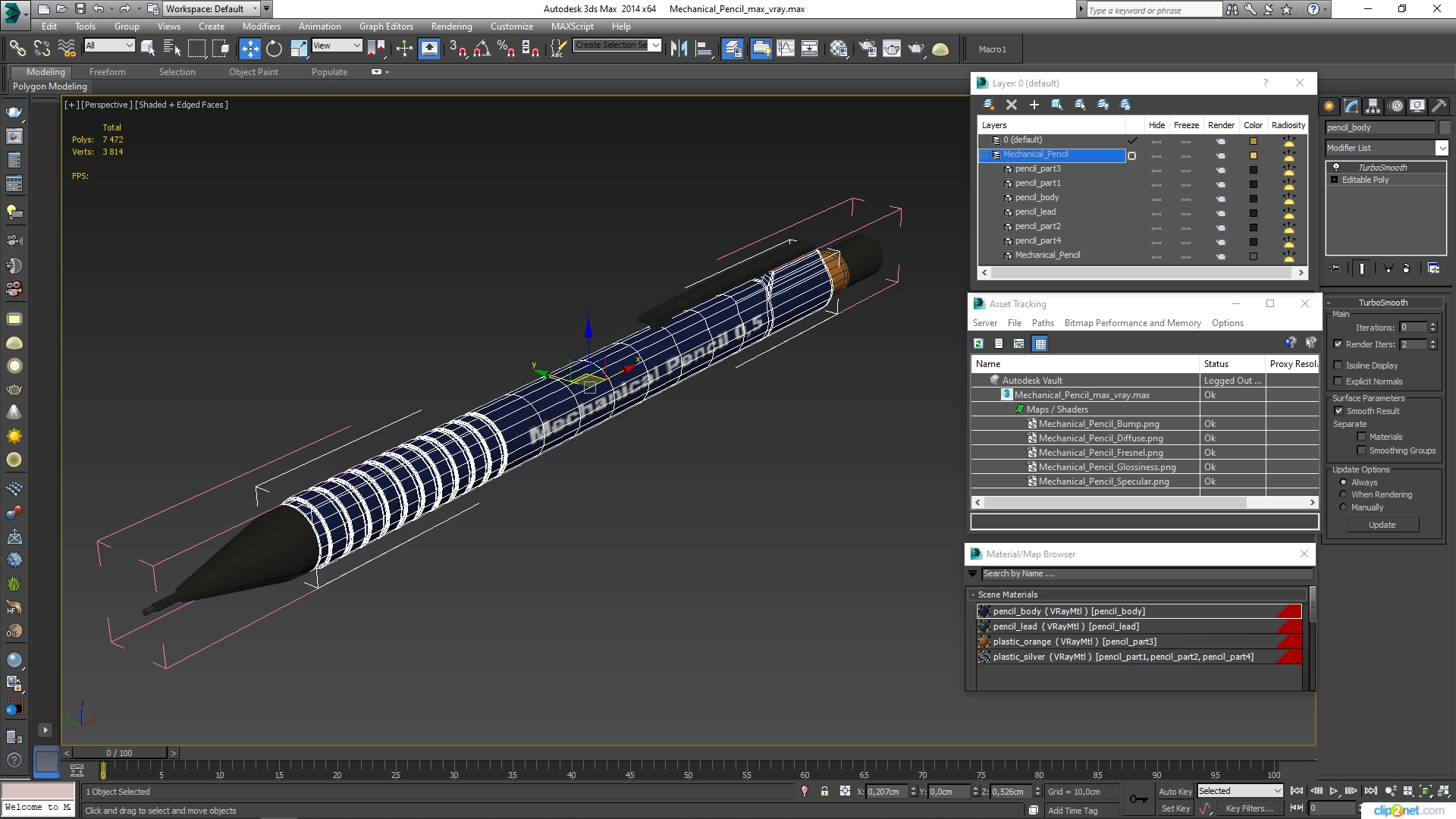Collapse the Scene Materials group

[x=973, y=595]
